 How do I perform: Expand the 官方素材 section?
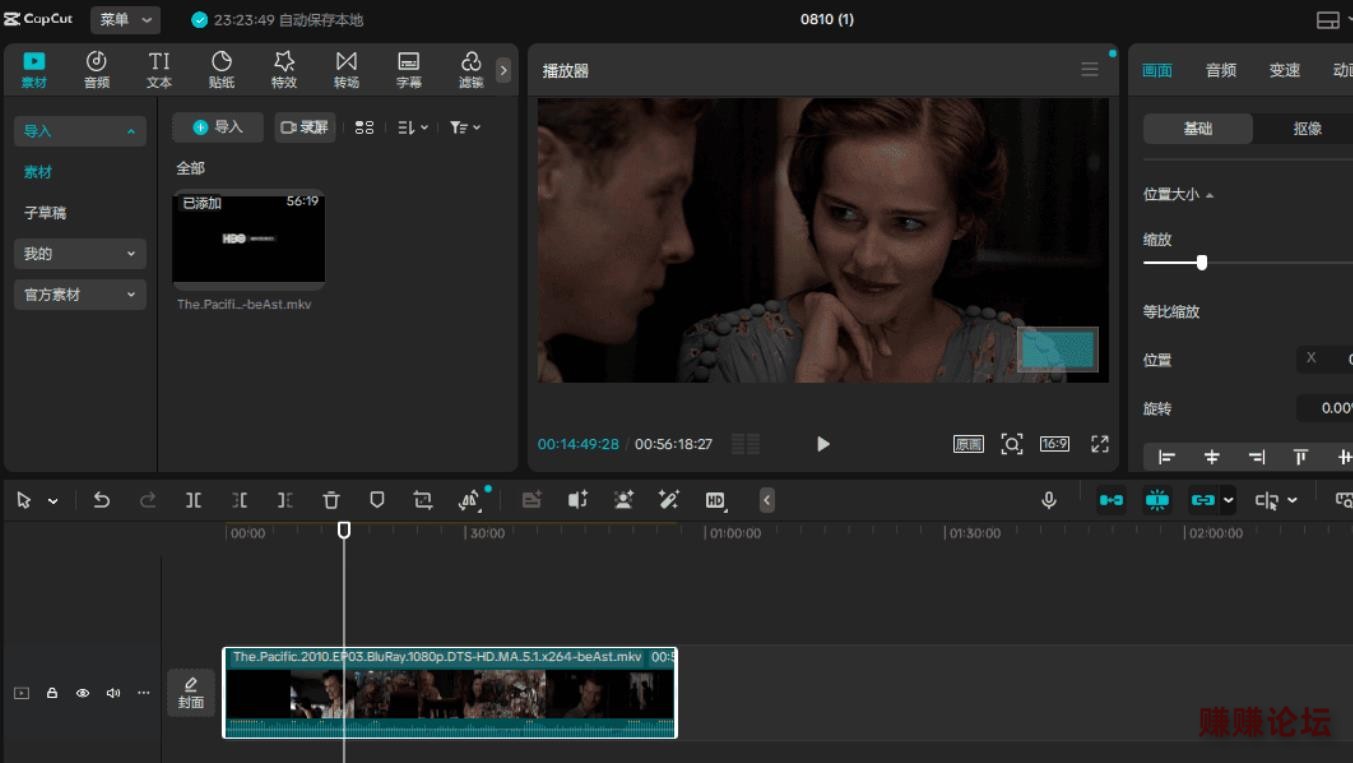(x=80, y=295)
